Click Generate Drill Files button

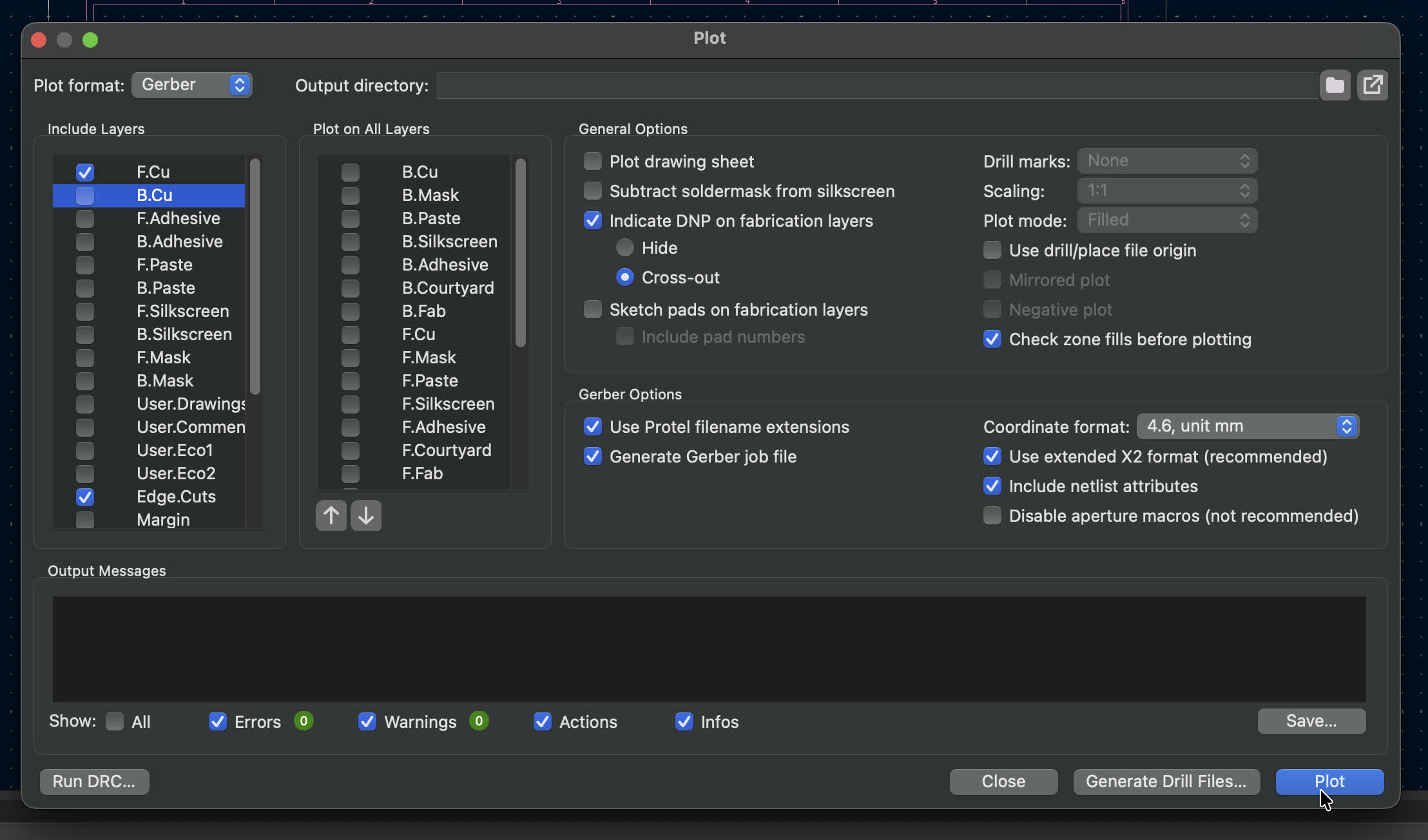(x=1166, y=781)
